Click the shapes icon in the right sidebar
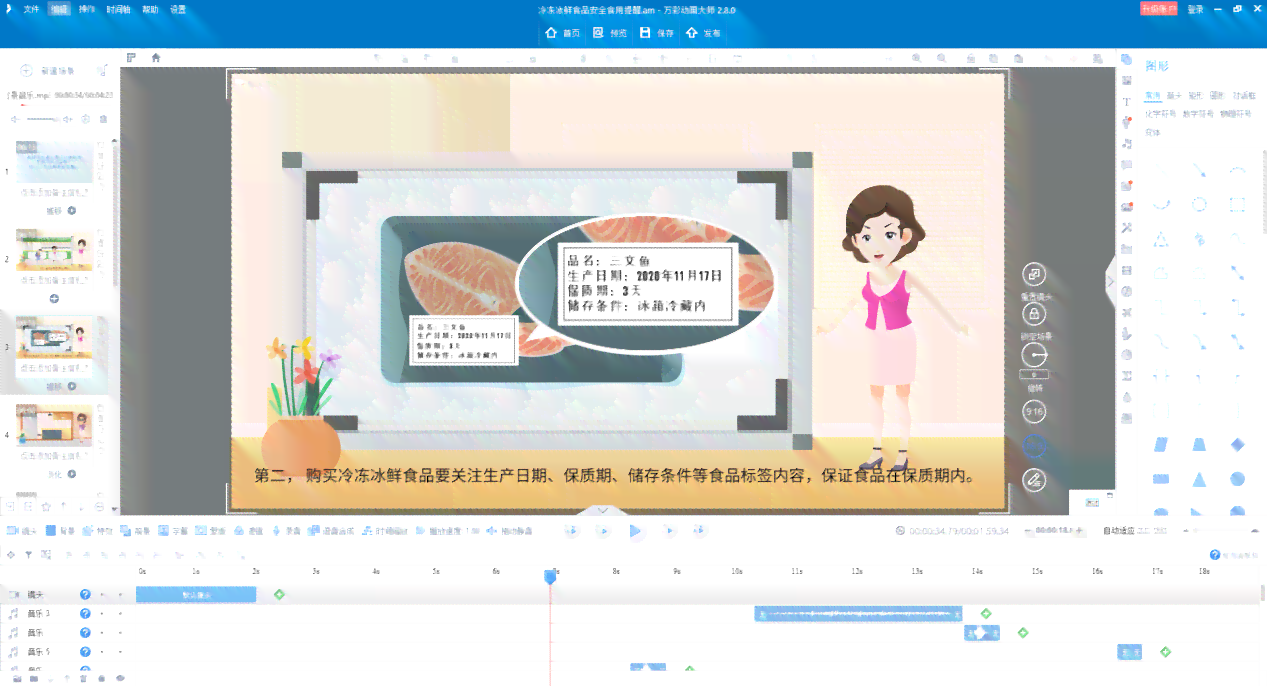Image resolution: width=1267 pixels, height=686 pixels. tap(1127, 60)
